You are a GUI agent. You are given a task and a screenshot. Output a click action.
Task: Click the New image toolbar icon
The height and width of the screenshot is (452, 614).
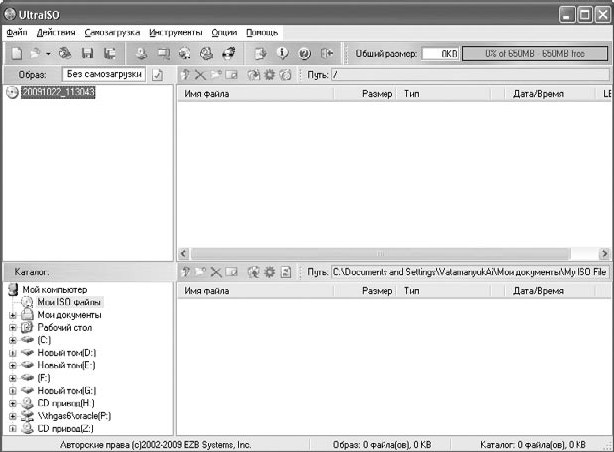pos(17,53)
